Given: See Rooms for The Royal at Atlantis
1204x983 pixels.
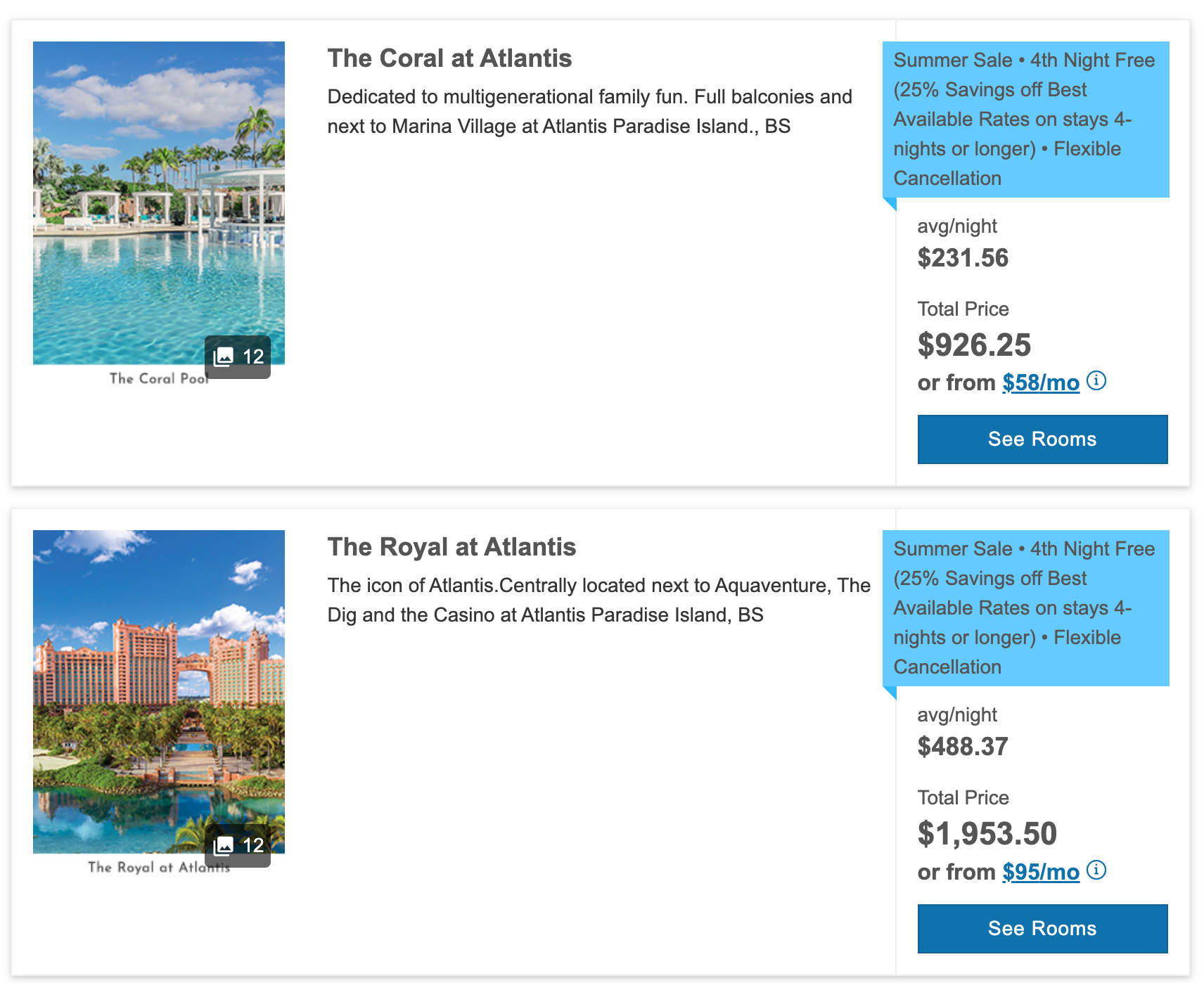Looking at the screenshot, I should (x=1042, y=929).
